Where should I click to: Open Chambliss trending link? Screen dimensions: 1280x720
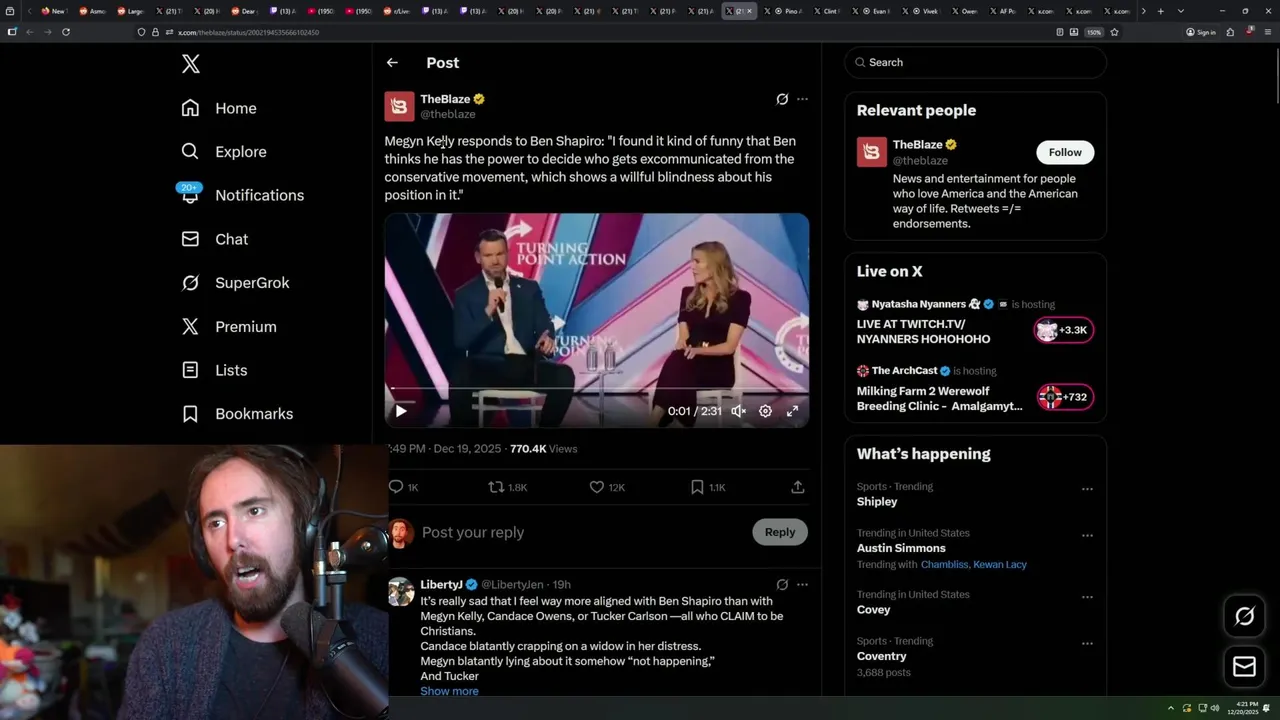(x=944, y=565)
